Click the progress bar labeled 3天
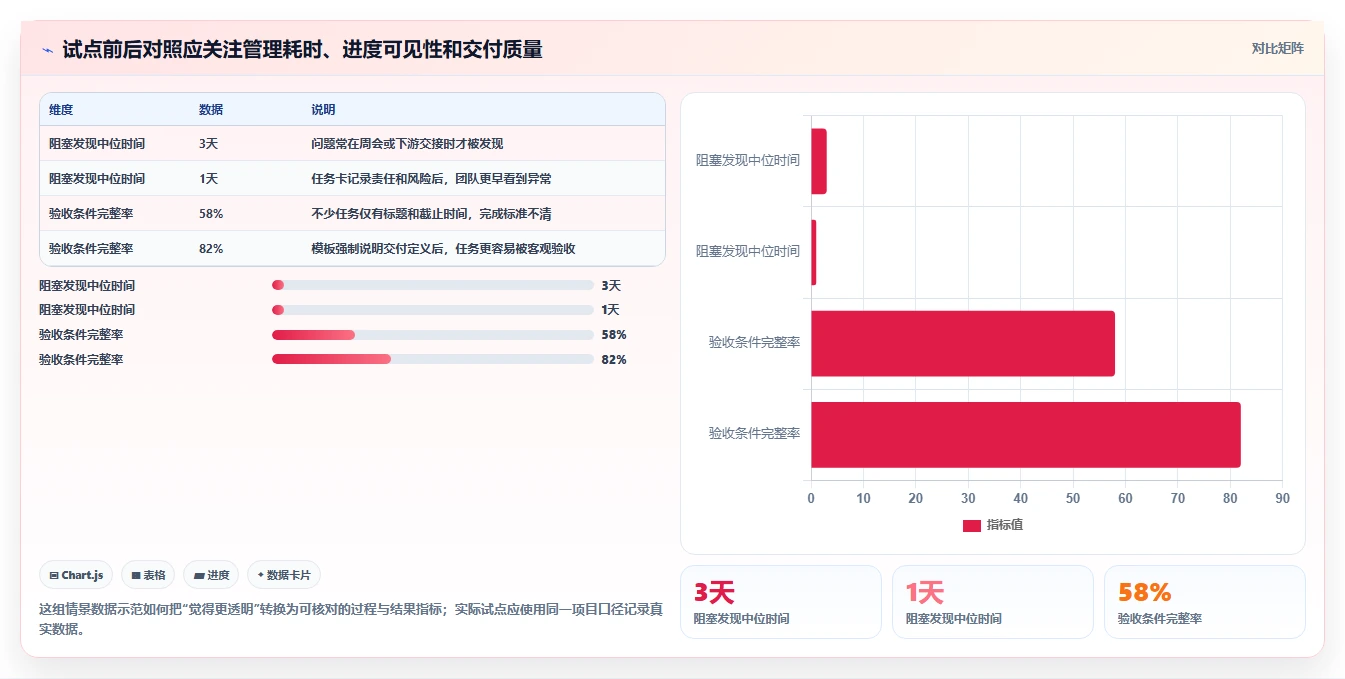Viewport: 1345px width, 679px height. tap(433, 285)
